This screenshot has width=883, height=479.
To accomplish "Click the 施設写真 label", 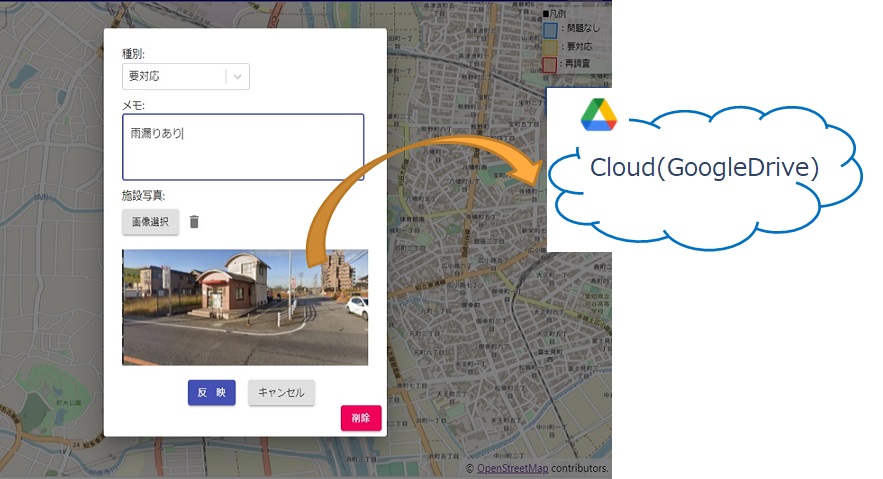I will (x=143, y=195).
